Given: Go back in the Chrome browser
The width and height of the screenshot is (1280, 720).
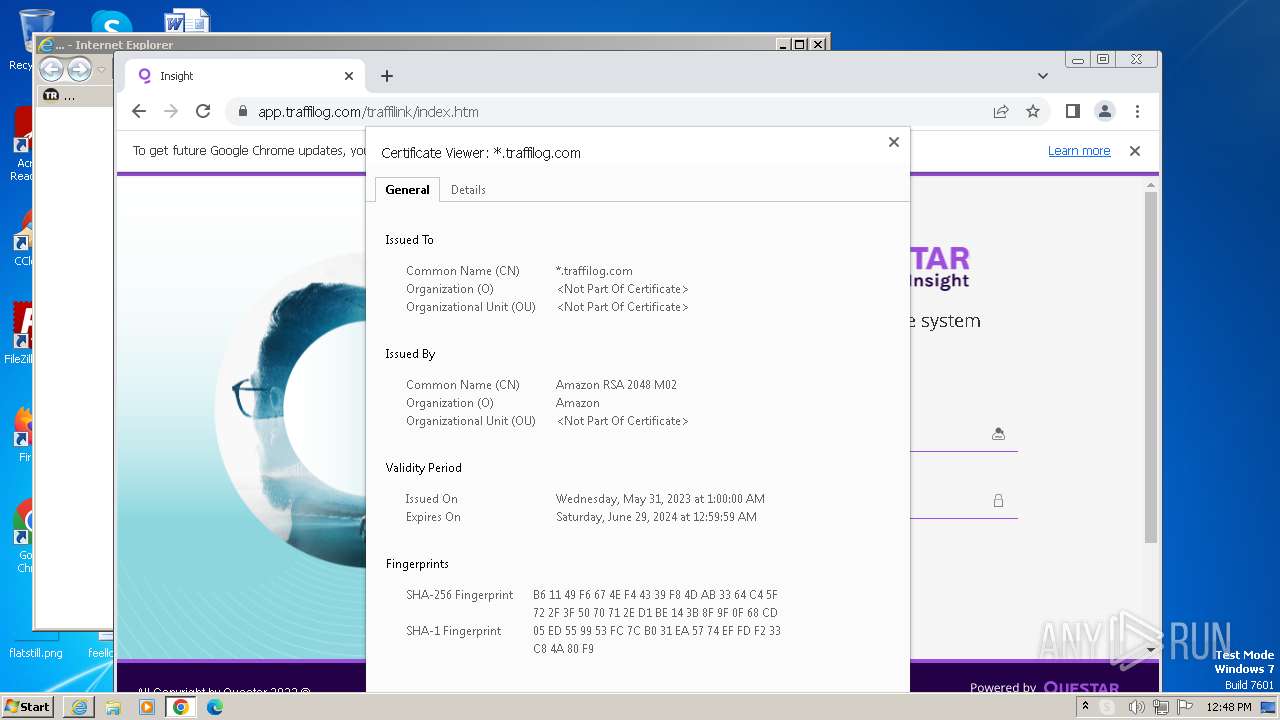Looking at the screenshot, I should click(x=139, y=111).
